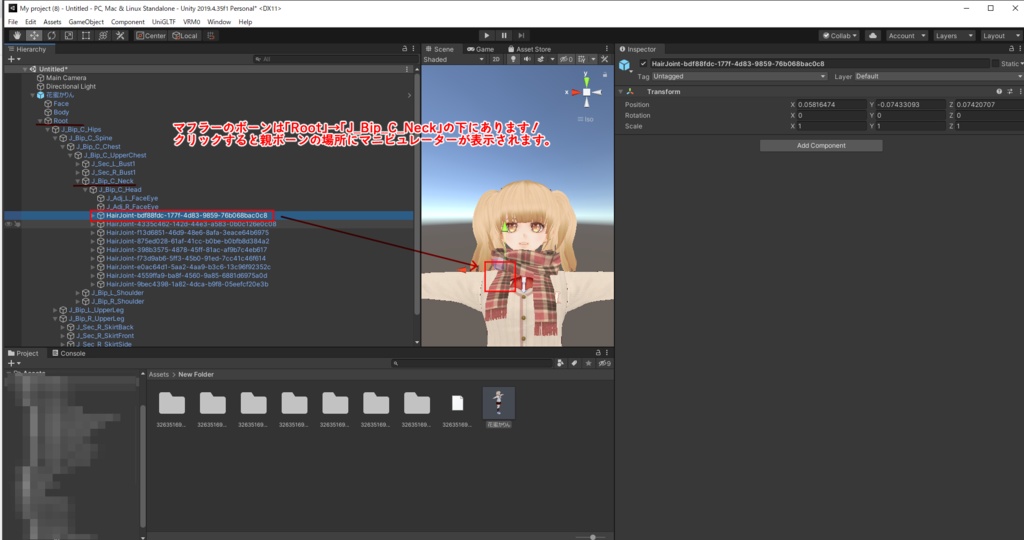Click the favorites star icon in Project
The width and height of the screenshot is (1024, 540).
(588, 363)
